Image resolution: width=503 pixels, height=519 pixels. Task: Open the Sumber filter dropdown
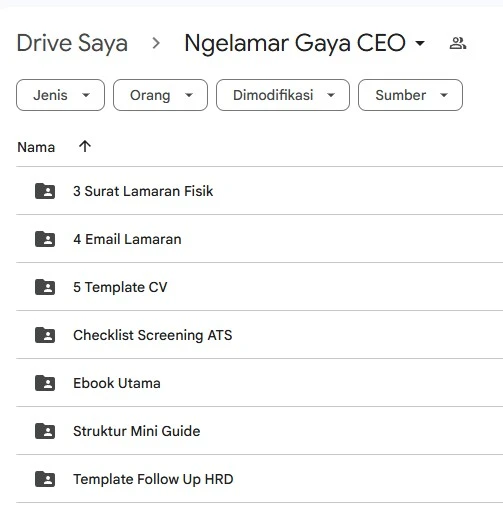pyautogui.click(x=410, y=95)
